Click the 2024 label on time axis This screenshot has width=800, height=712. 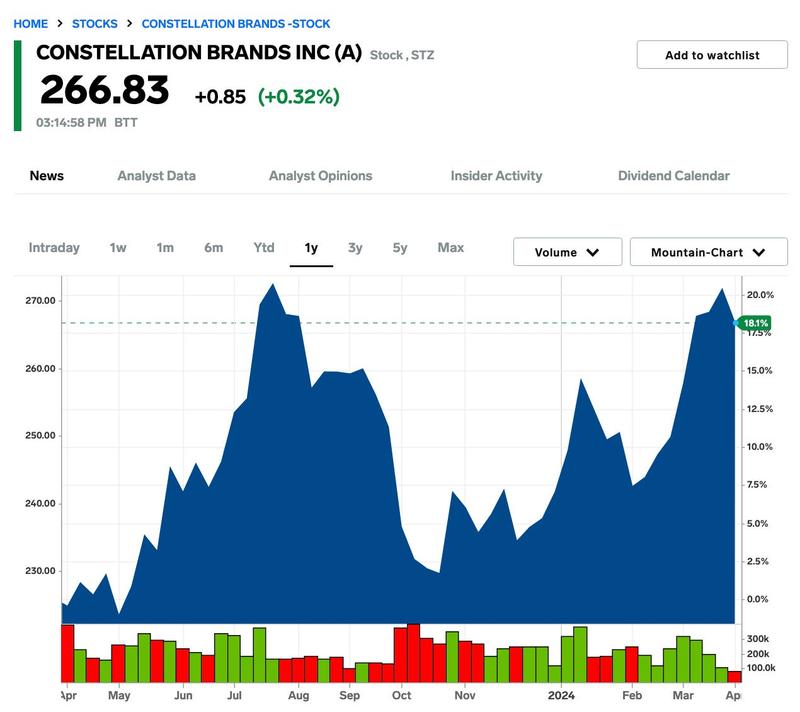click(561, 696)
